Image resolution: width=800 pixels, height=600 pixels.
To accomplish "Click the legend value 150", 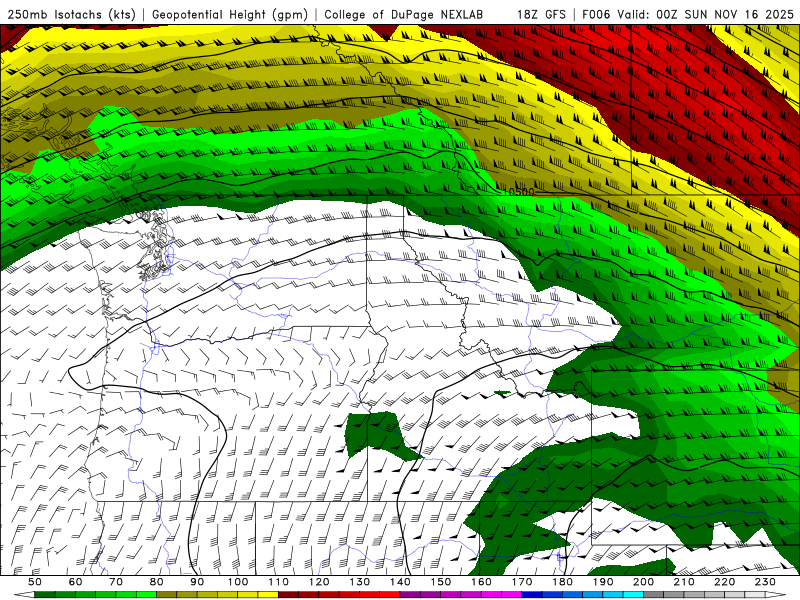I will click(x=441, y=582).
